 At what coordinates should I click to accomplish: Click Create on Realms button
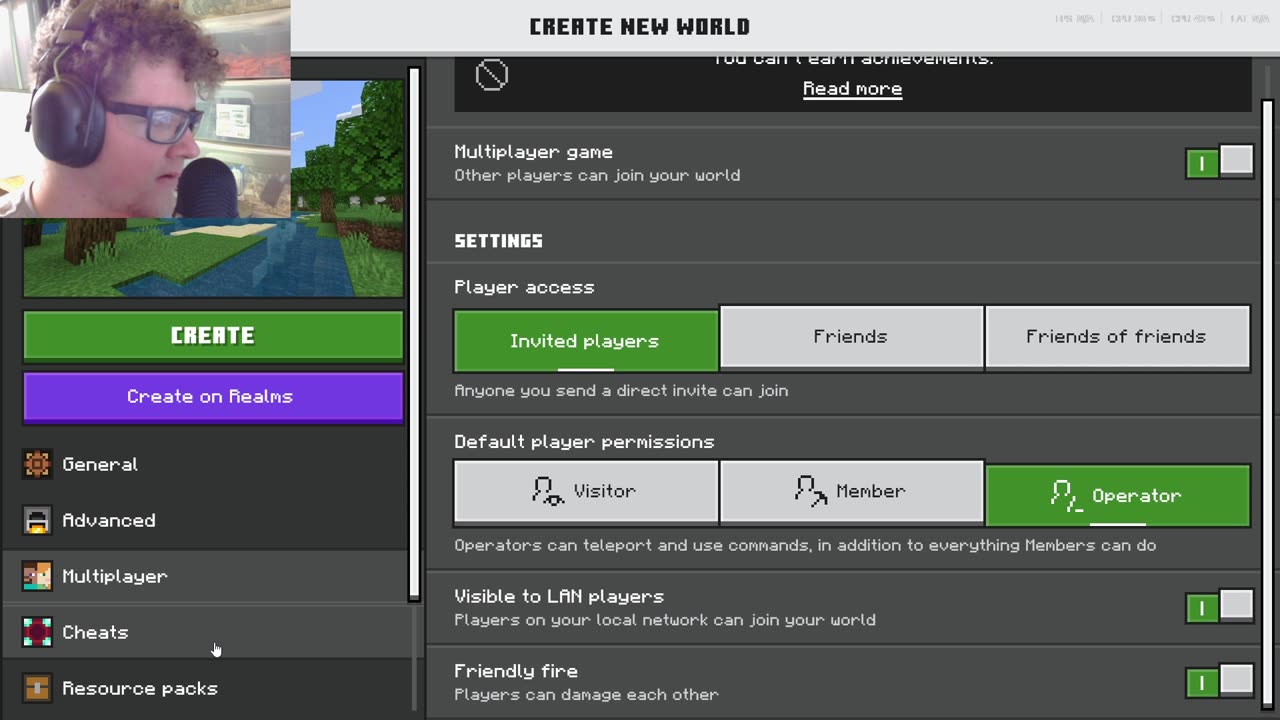click(x=213, y=397)
